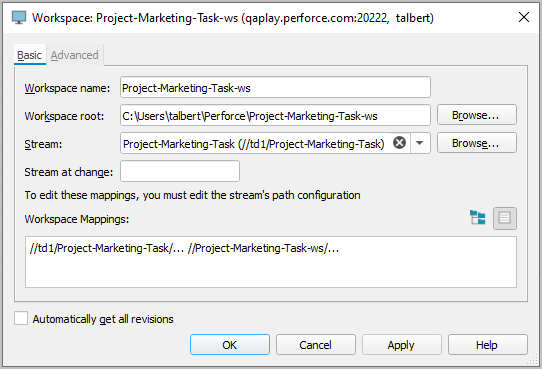
Task: Click the Workspace name input field
Action: (275, 87)
